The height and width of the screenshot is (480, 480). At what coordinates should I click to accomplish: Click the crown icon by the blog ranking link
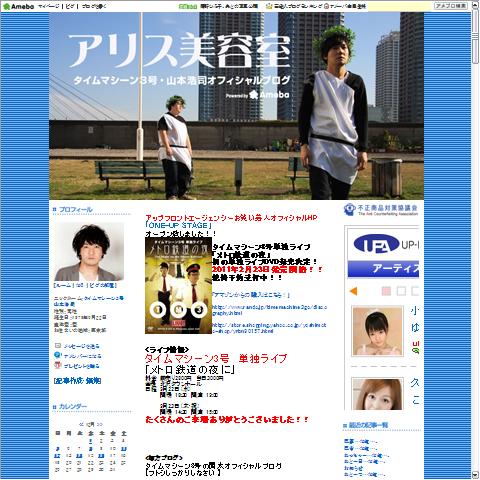click(269, 6)
